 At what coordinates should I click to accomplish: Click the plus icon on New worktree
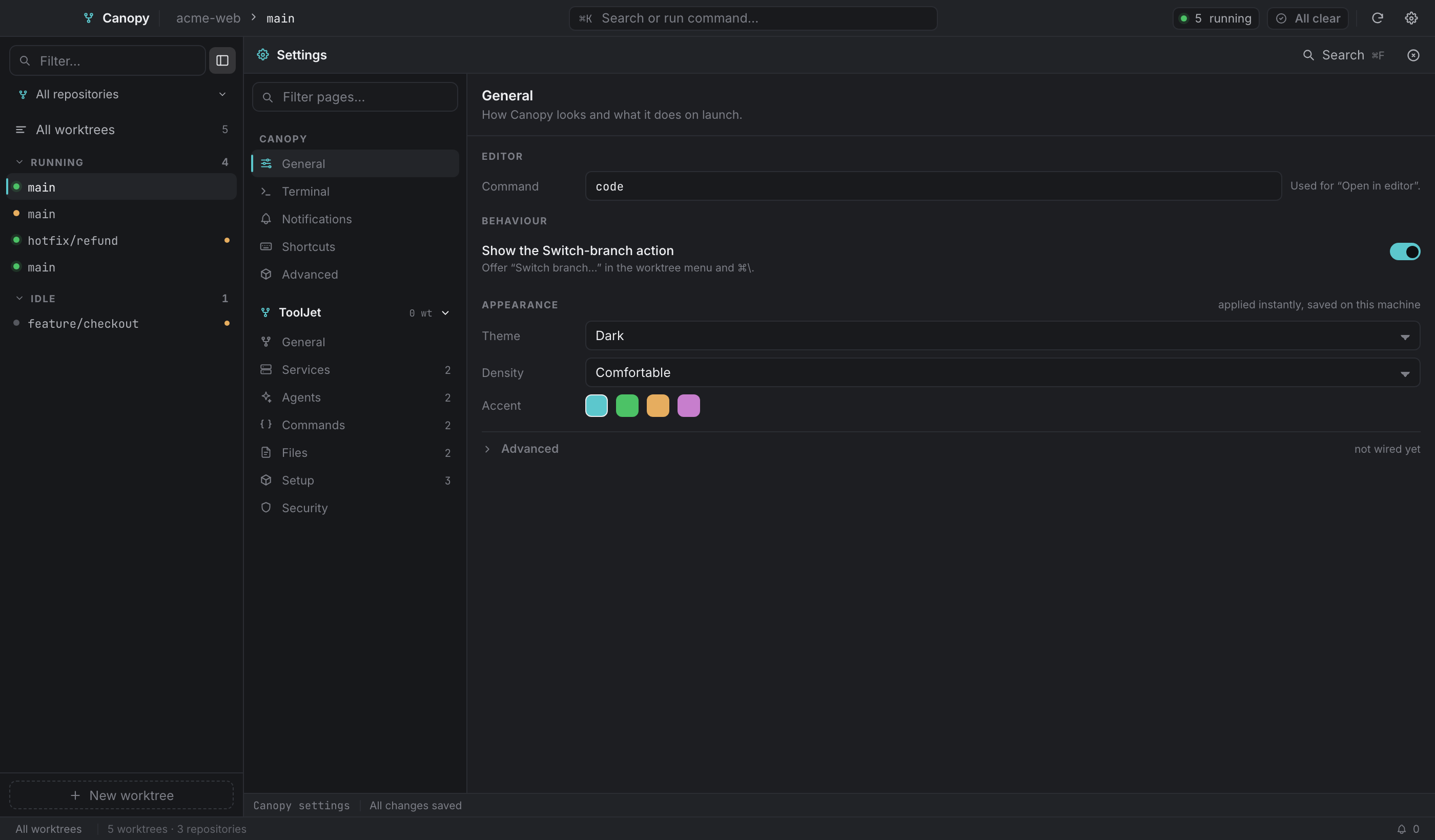[x=75, y=795]
